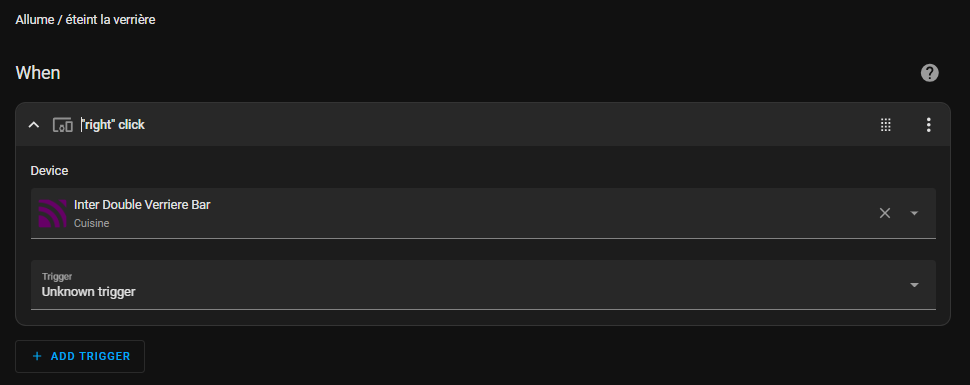
Task: Click the plus icon in Add Trigger
Action: pyautogui.click(x=37, y=357)
